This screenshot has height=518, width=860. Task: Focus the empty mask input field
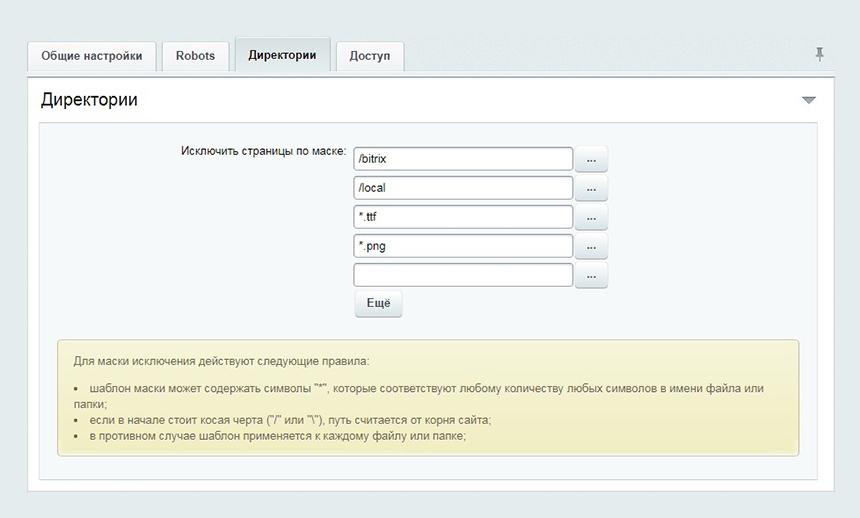[x=463, y=275]
